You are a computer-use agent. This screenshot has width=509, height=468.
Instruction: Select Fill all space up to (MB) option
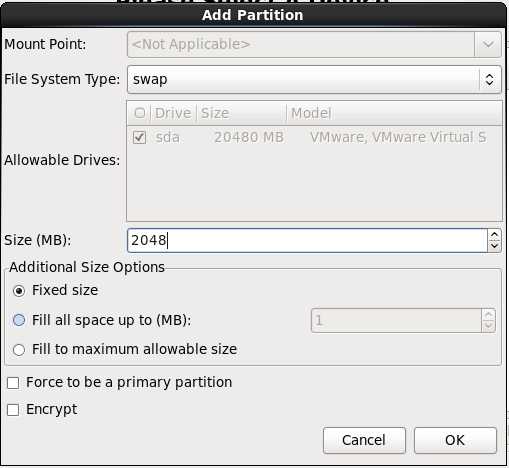pyautogui.click(x=19, y=320)
